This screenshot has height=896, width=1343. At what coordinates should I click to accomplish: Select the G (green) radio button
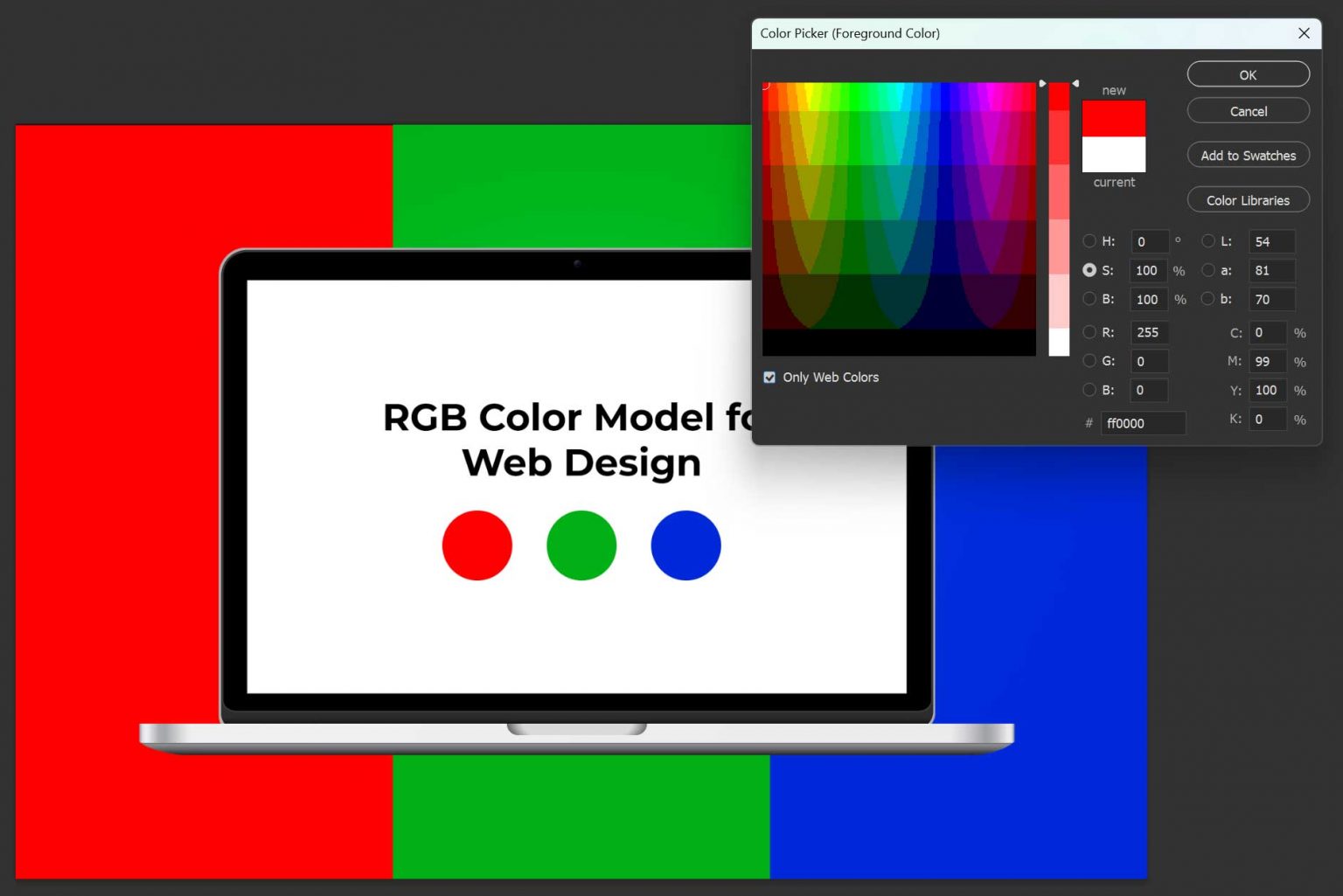click(1089, 361)
